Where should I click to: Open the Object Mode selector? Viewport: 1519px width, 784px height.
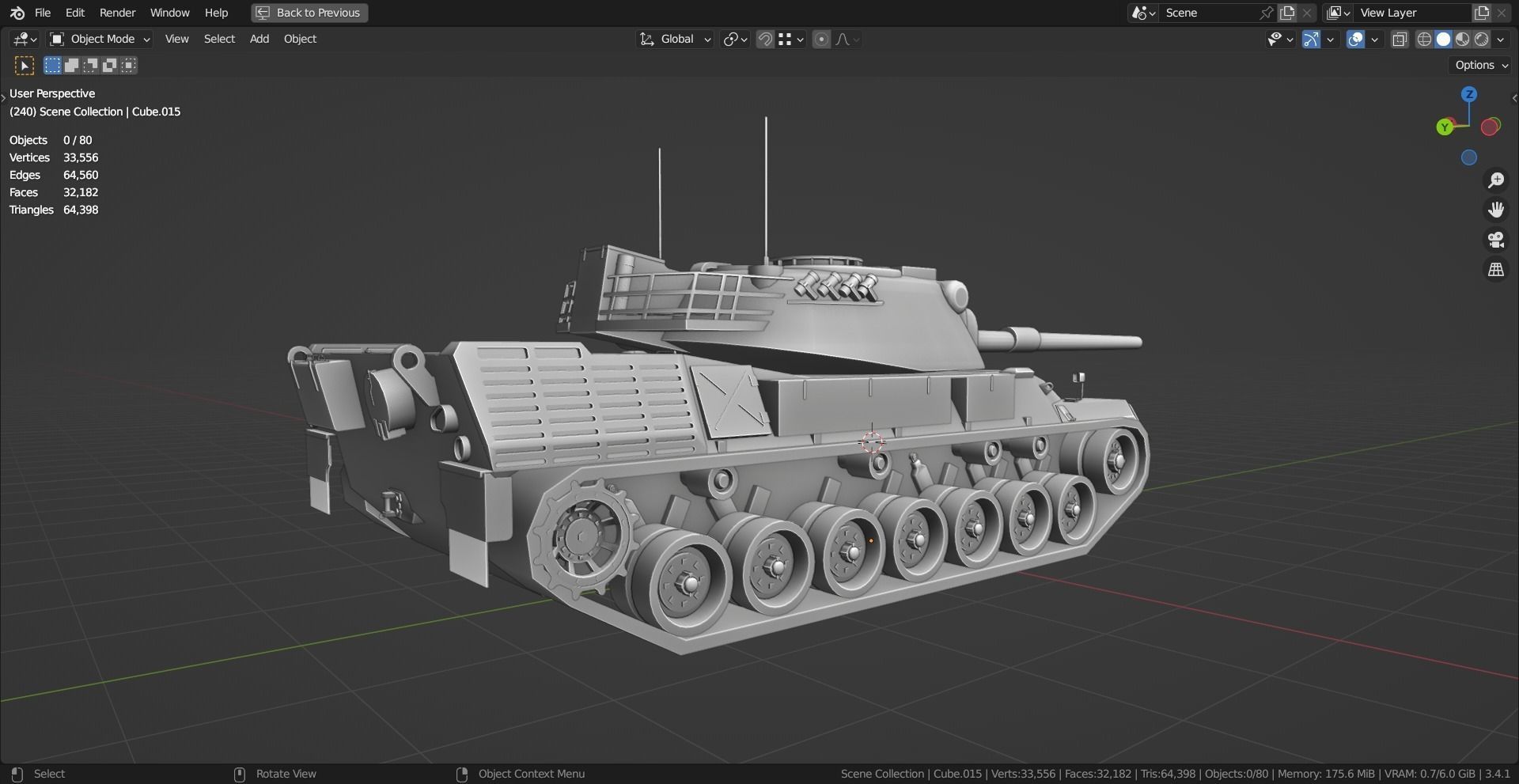click(x=99, y=39)
